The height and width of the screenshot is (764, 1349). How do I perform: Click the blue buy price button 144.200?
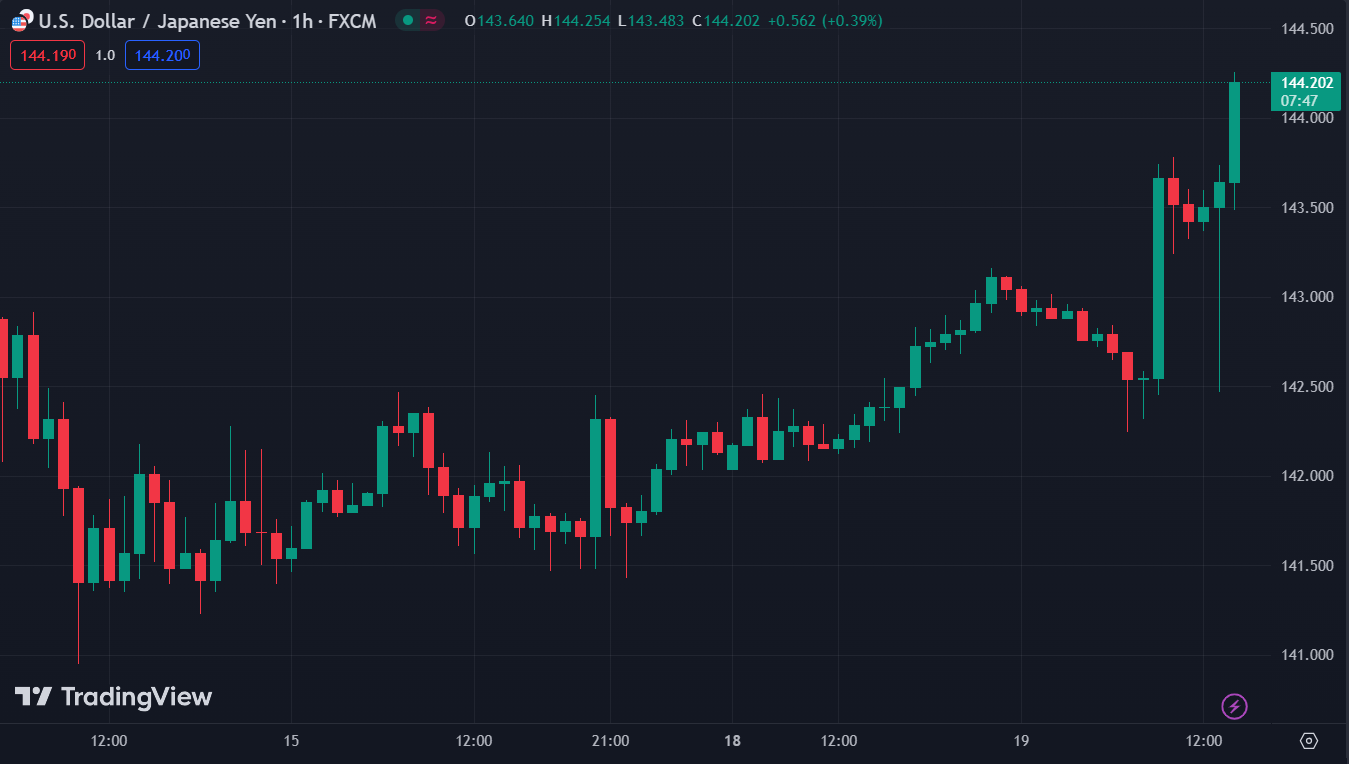click(x=162, y=56)
